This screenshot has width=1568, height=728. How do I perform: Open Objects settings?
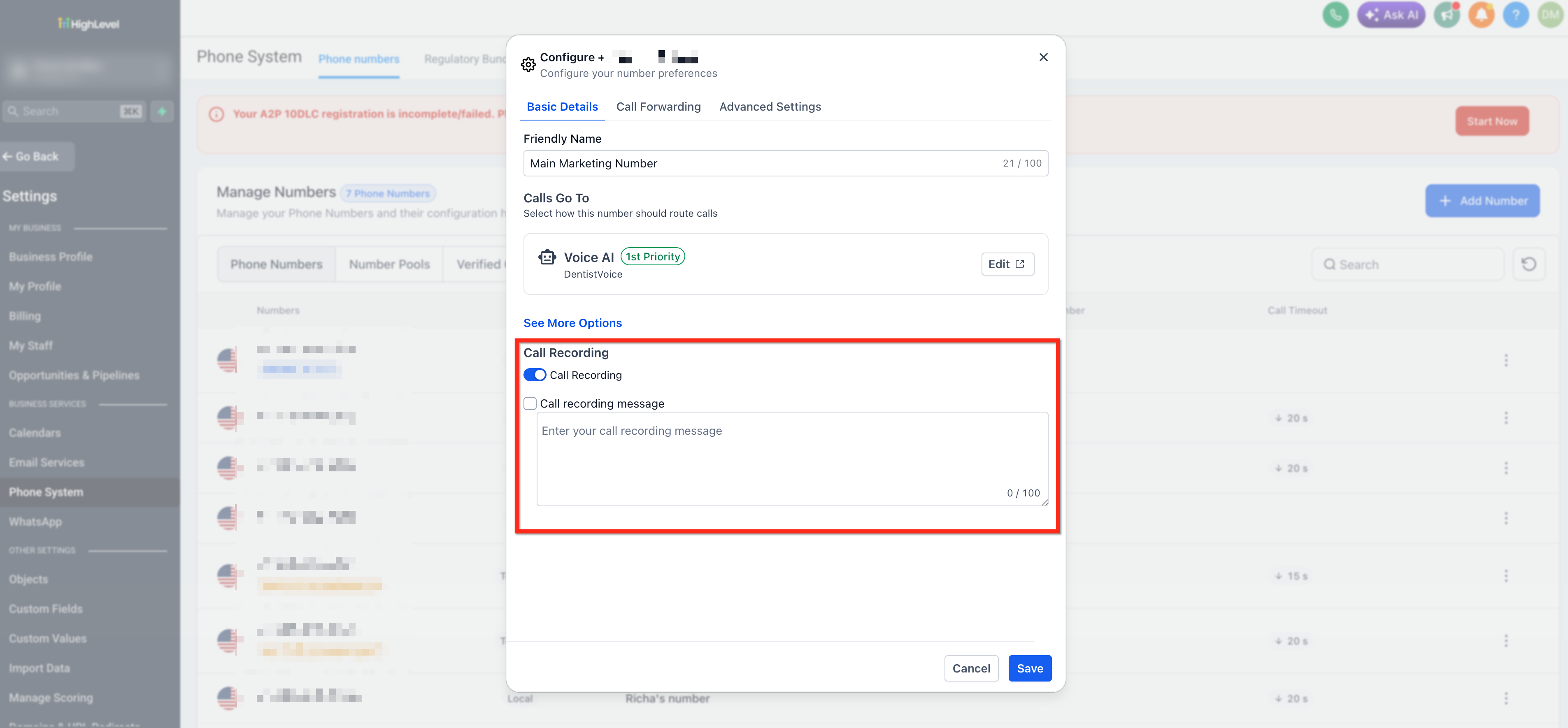click(x=29, y=580)
